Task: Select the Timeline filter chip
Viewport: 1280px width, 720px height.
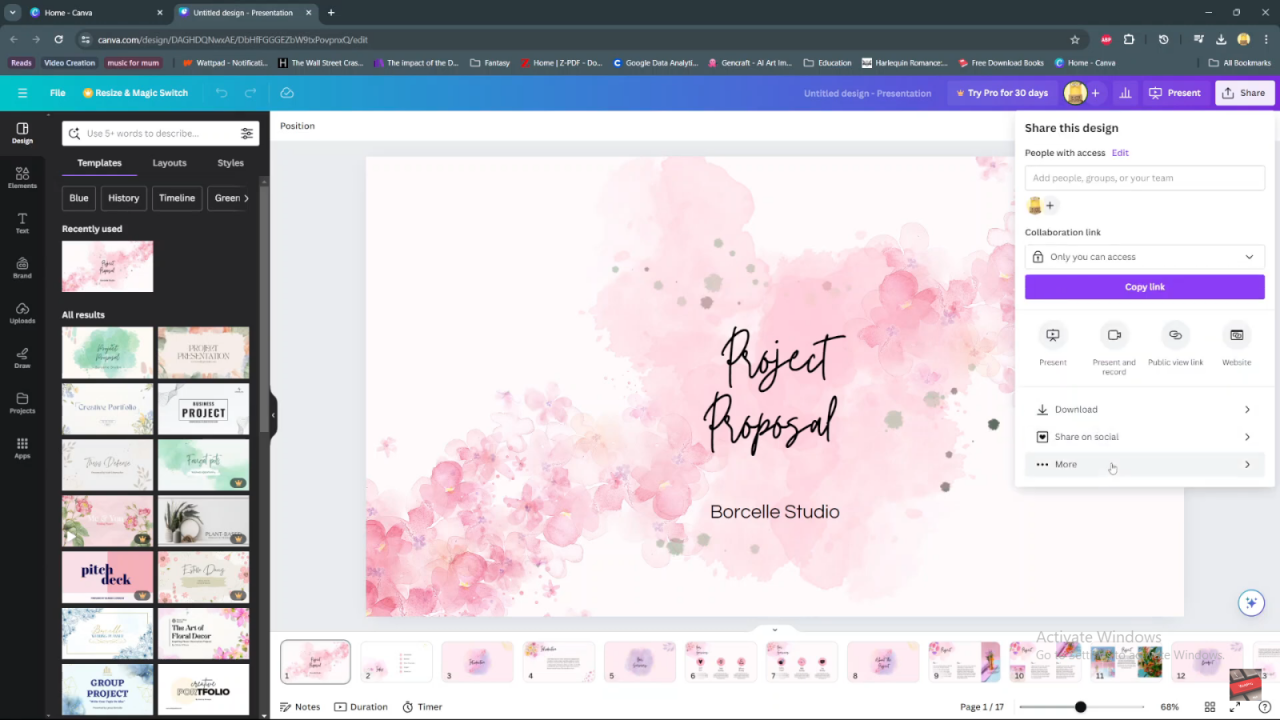Action: pyautogui.click(x=177, y=198)
